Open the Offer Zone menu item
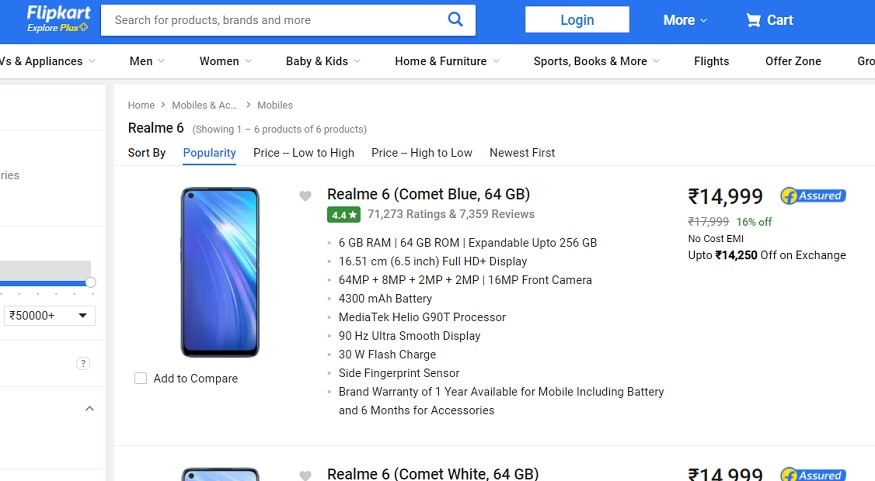Image resolution: width=875 pixels, height=481 pixels. (793, 61)
